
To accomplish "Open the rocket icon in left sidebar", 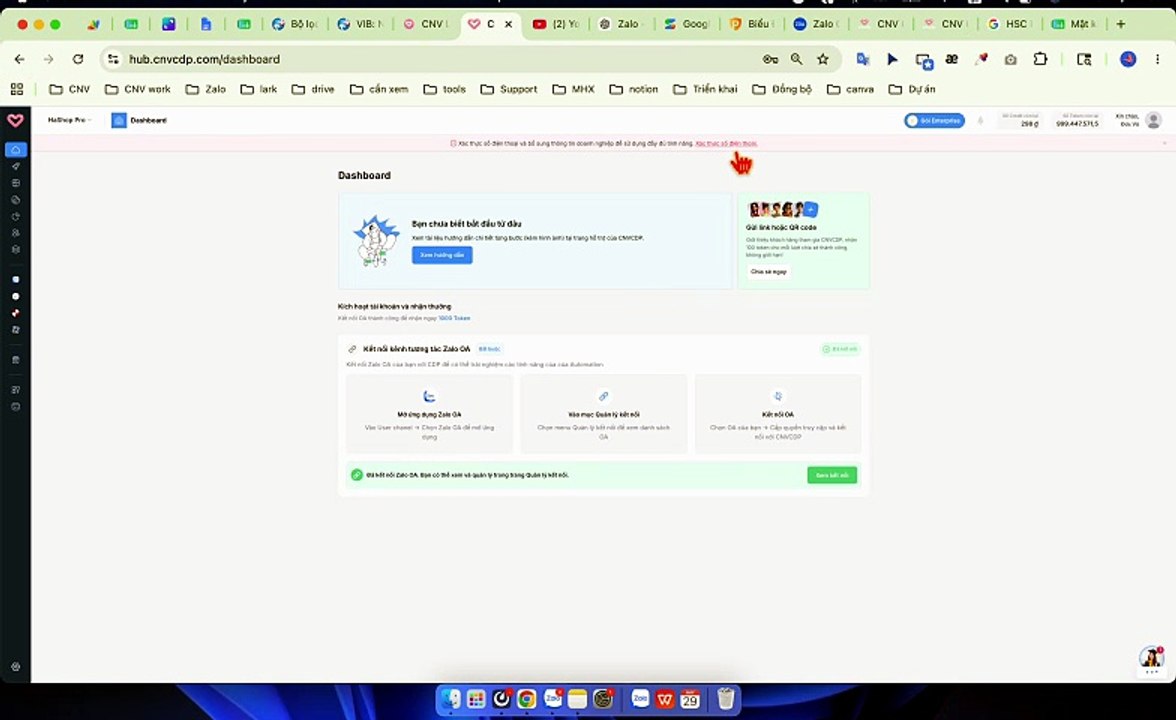I will 16,166.
